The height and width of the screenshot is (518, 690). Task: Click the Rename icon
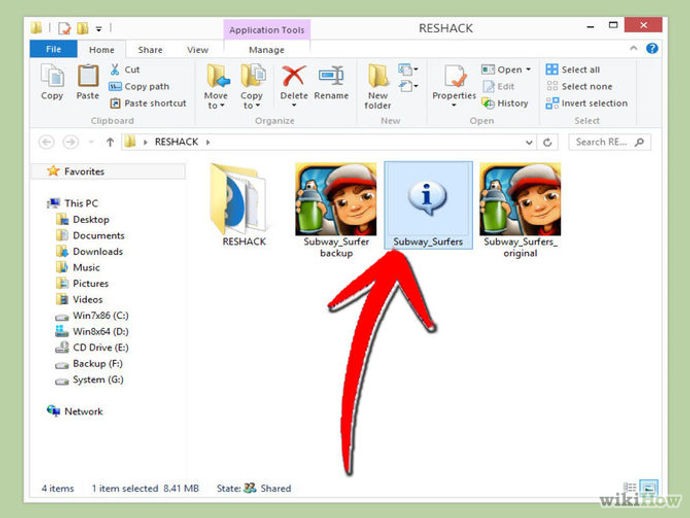(x=331, y=76)
